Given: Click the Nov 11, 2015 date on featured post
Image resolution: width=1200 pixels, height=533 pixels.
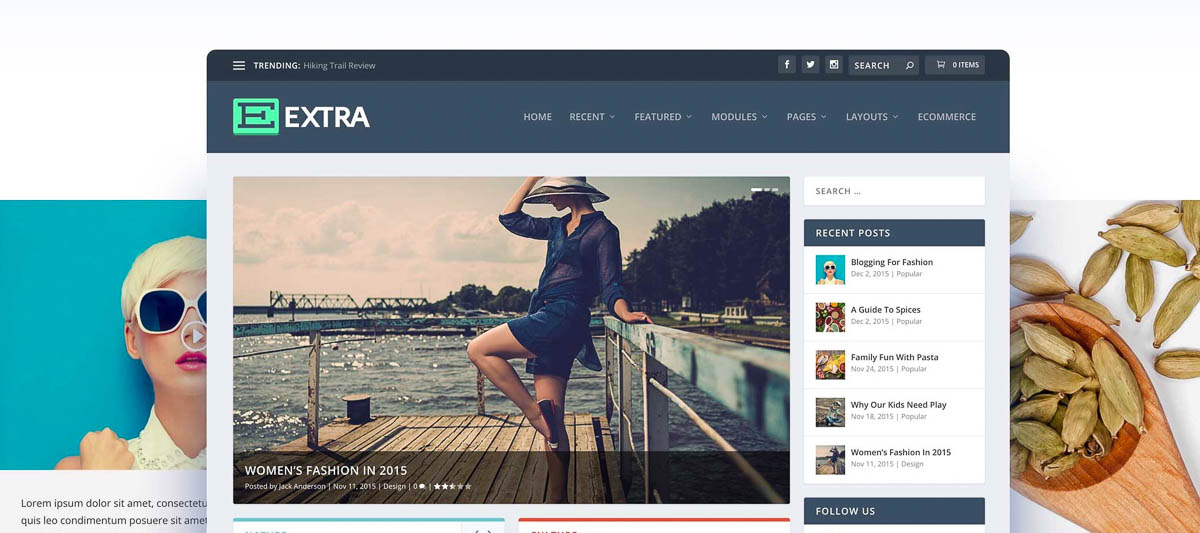Looking at the screenshot, I should [355, 487].
